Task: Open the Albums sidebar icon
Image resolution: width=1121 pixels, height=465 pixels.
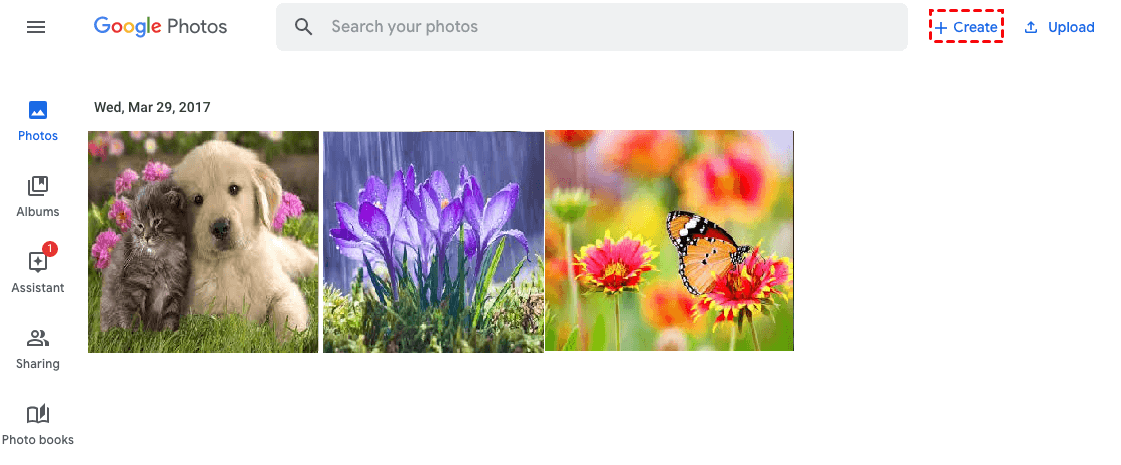Action: pyautogui.click(x=38, y=186)
